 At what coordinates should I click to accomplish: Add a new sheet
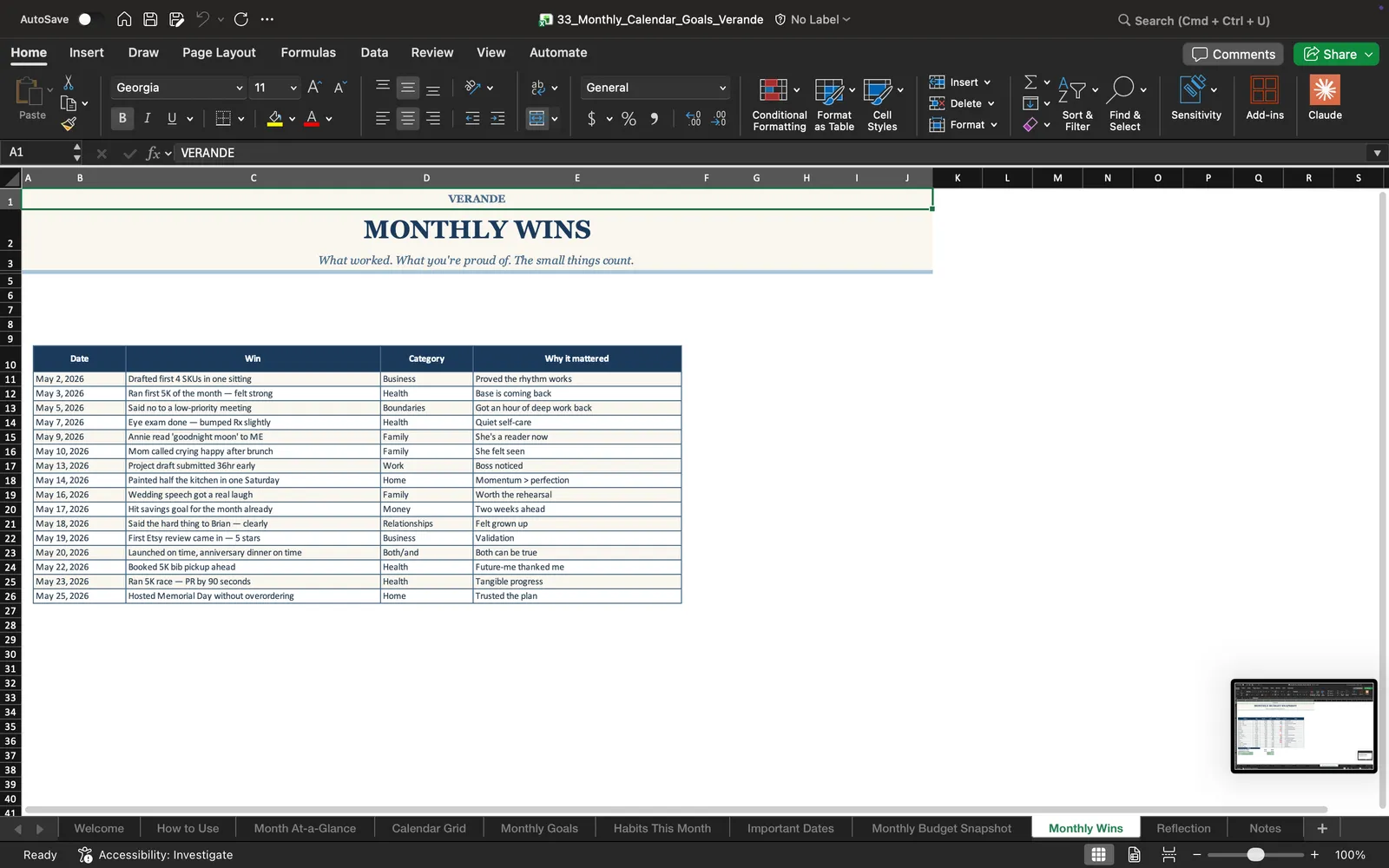coord(1322,828)
